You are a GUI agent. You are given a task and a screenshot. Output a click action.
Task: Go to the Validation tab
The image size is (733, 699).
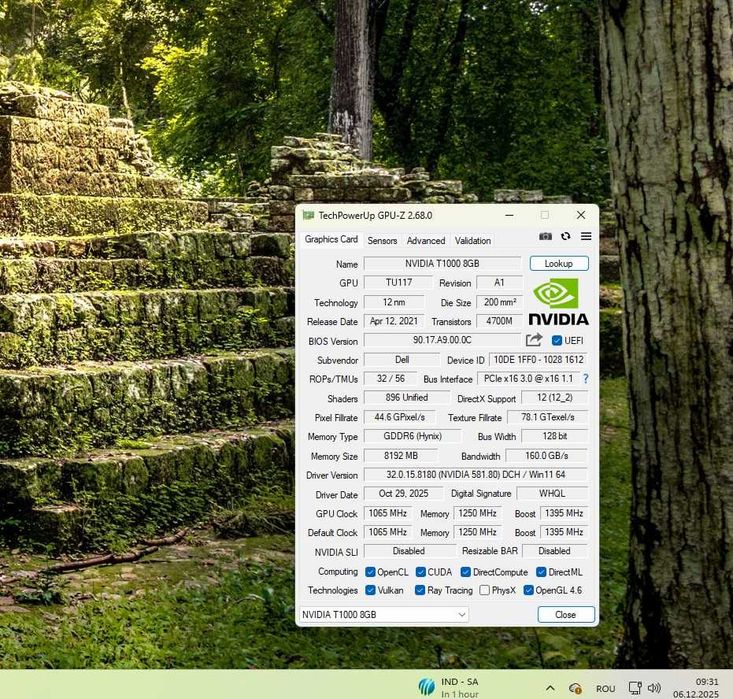pos(473,241)
